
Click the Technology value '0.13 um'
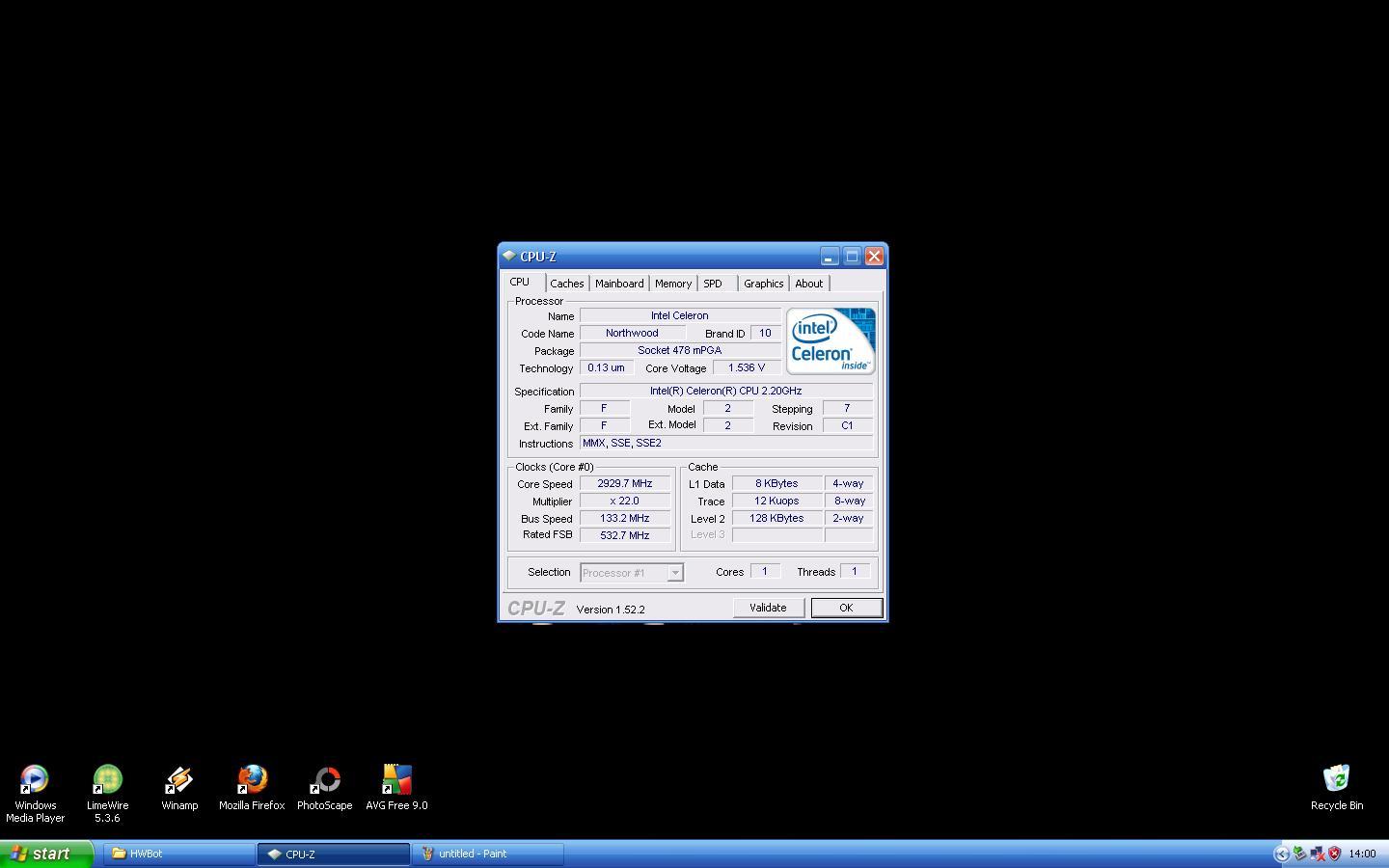click(606, 367)
